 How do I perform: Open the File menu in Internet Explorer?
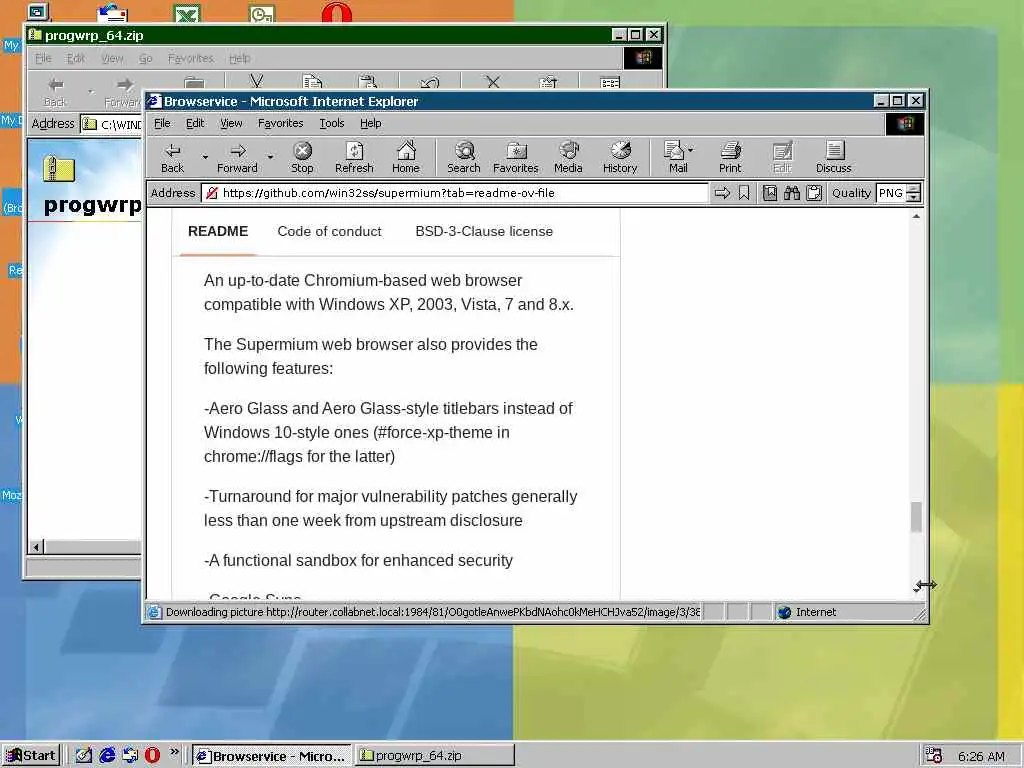162,123
